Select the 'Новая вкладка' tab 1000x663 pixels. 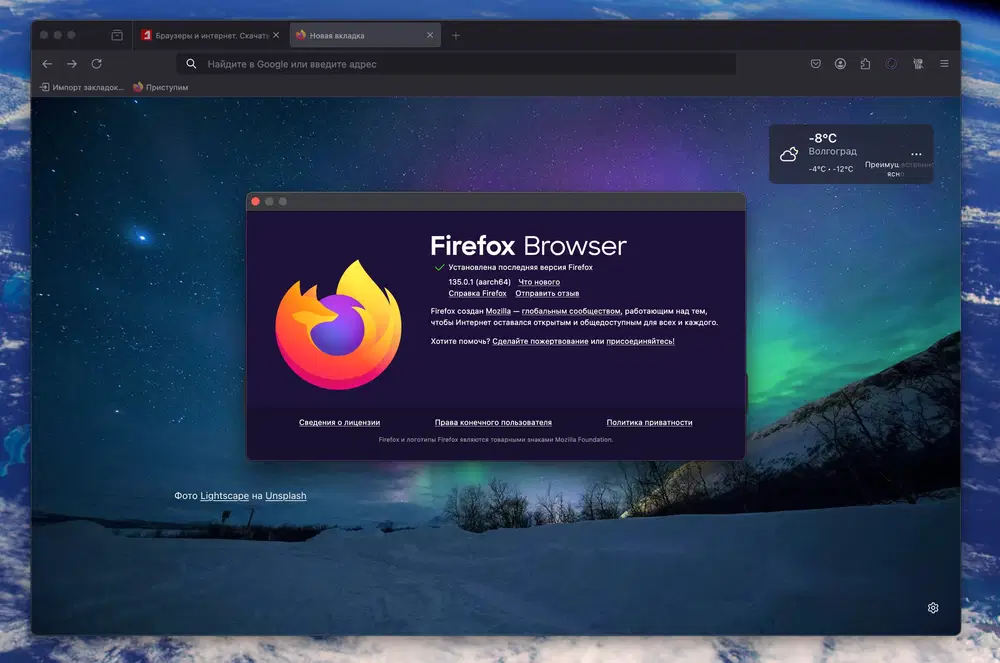tap(364, 35)
